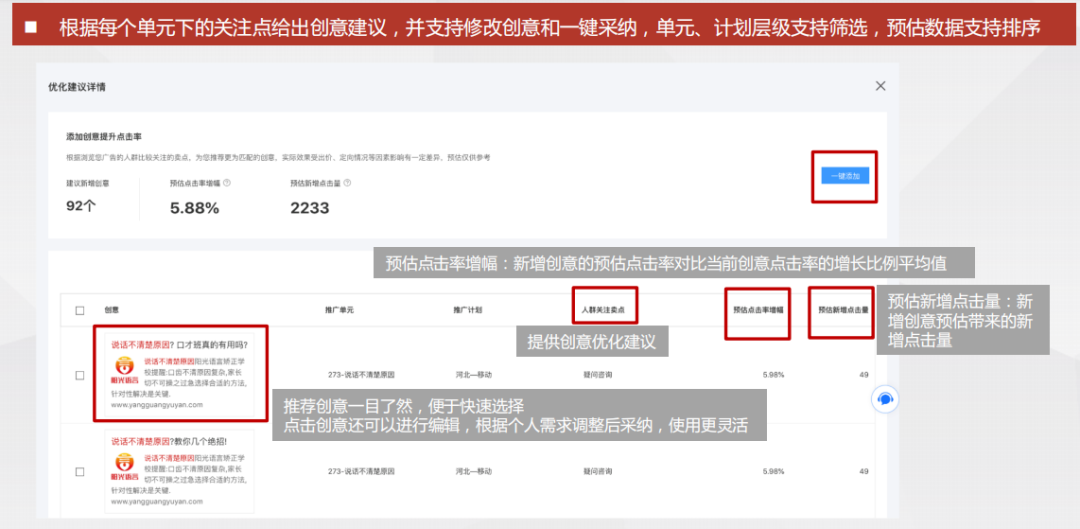This screenshot has width=1080, height=529.
Task: Click help icon beside 预估新增点击量 stat
Action: click(x=347, y=183)
